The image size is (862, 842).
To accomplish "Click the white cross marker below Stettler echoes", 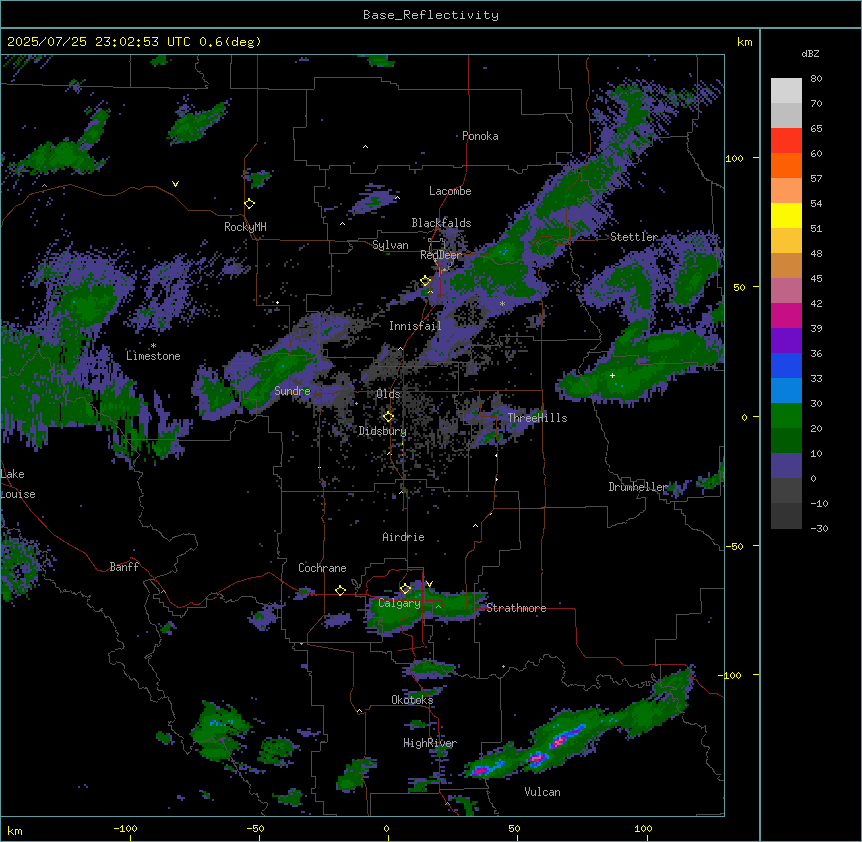I will tap(612, 375).
